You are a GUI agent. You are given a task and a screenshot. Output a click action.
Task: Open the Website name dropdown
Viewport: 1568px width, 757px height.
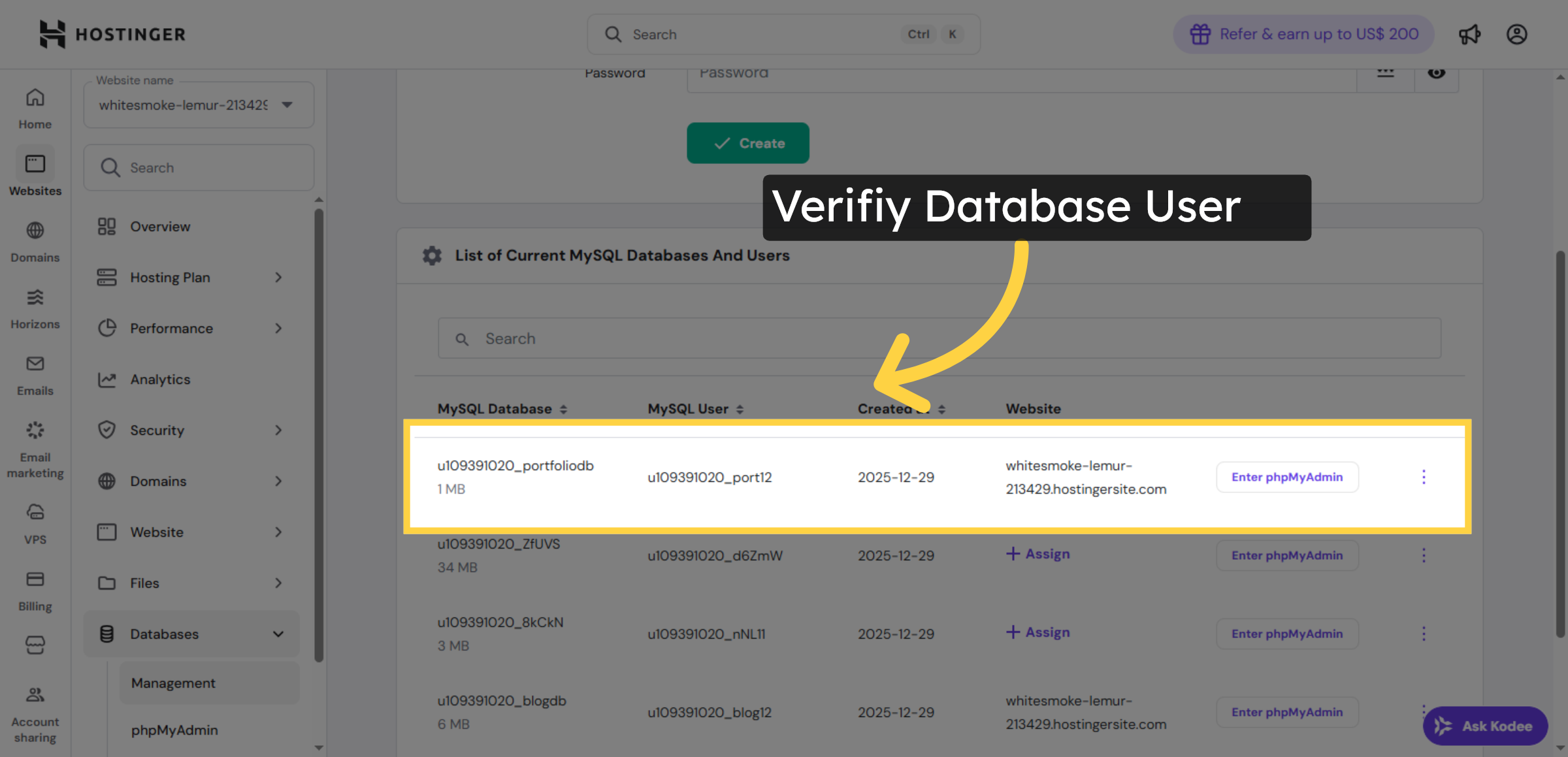(286, 105)
